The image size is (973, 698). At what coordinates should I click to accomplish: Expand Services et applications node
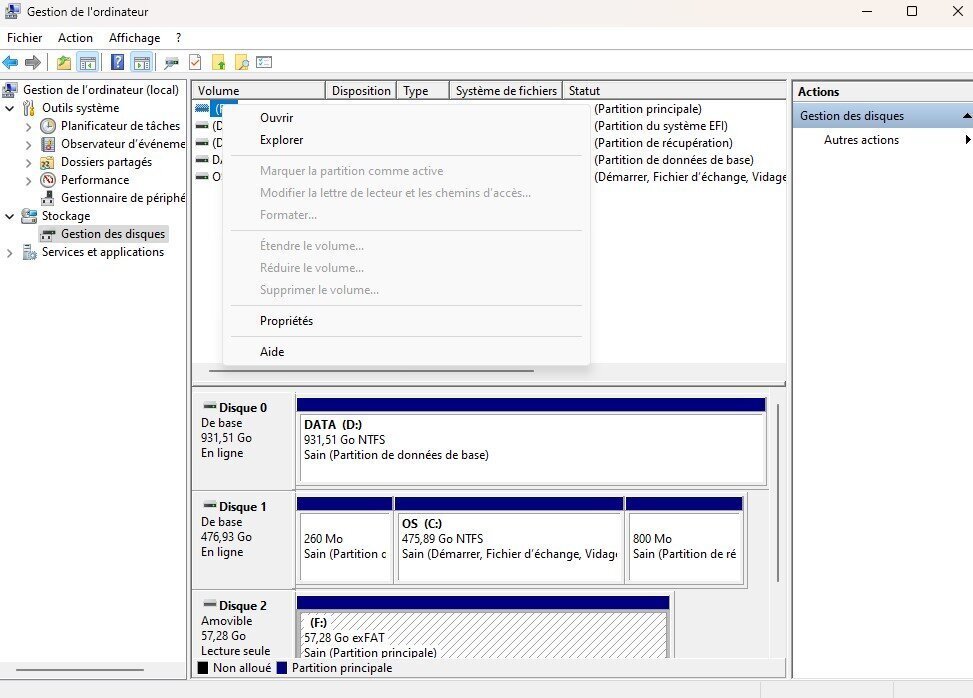pos(9,253)
